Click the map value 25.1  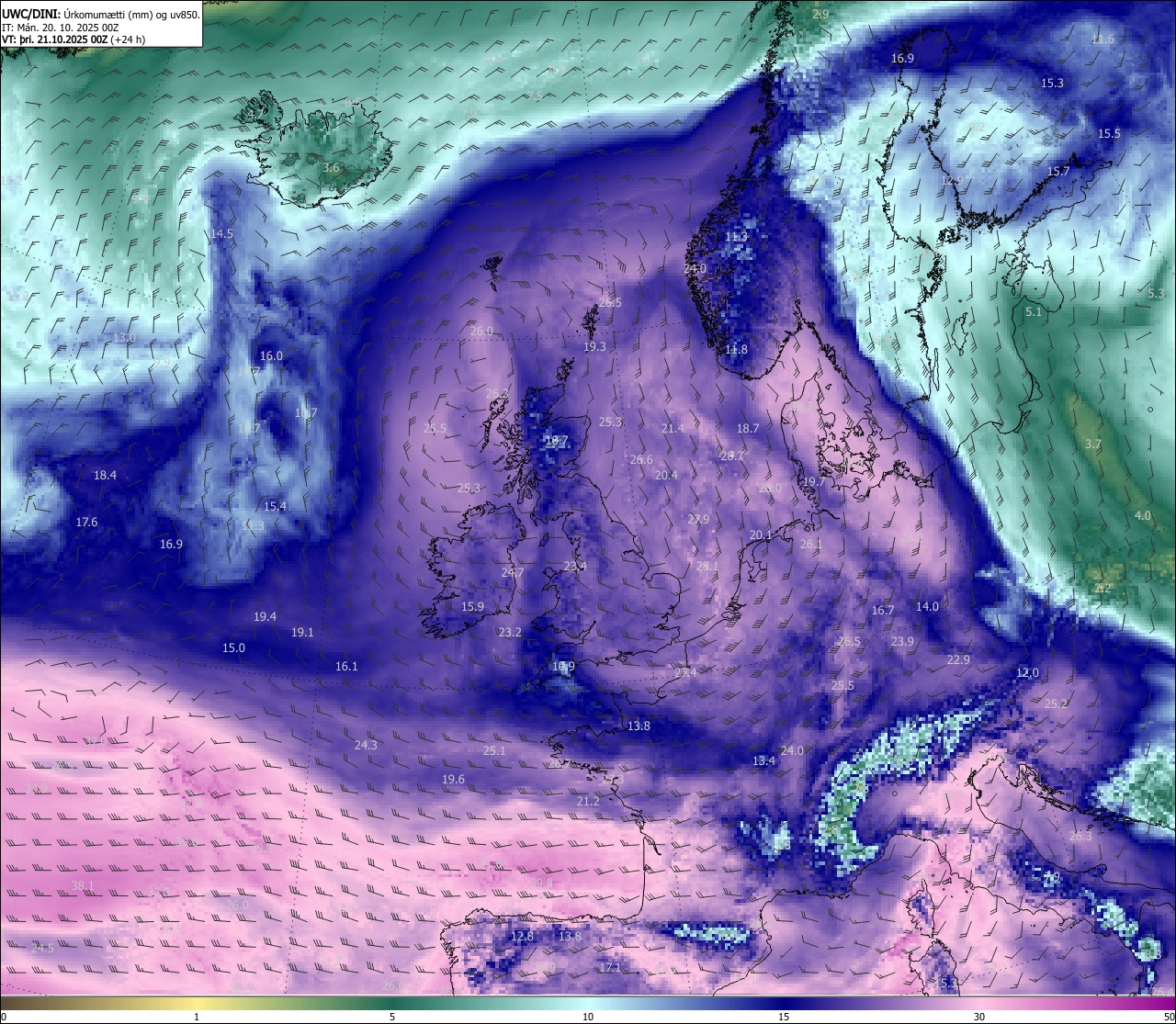[x=494, y=751]
